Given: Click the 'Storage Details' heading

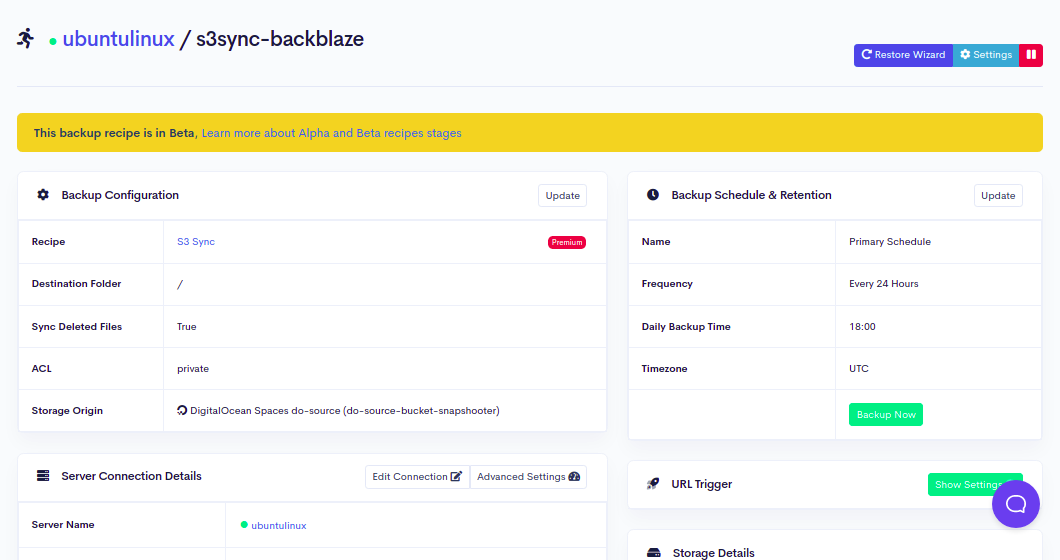Looking at the screenshot, I should pos(713,553).
